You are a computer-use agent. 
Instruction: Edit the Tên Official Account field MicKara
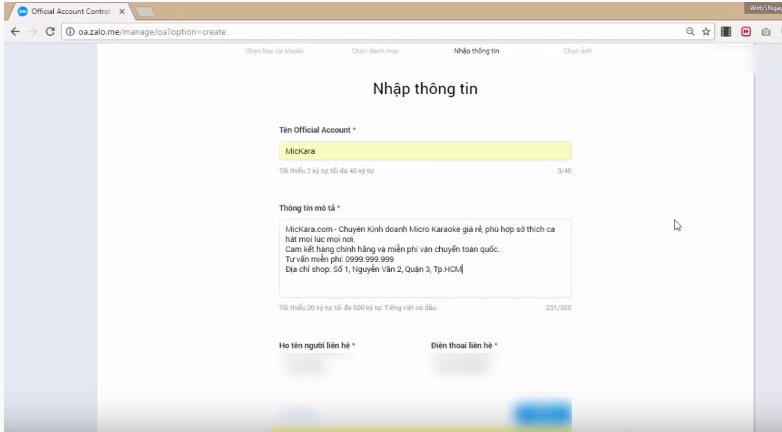coord(425,151)
